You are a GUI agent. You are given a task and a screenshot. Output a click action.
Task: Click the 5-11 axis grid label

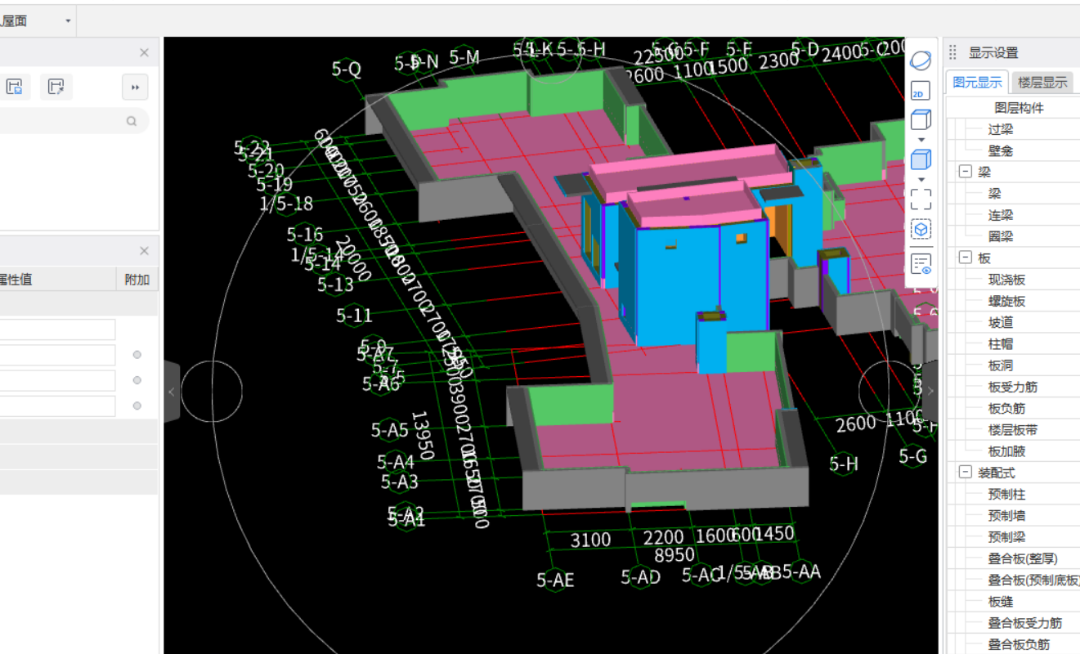click(x=354, y=315)
